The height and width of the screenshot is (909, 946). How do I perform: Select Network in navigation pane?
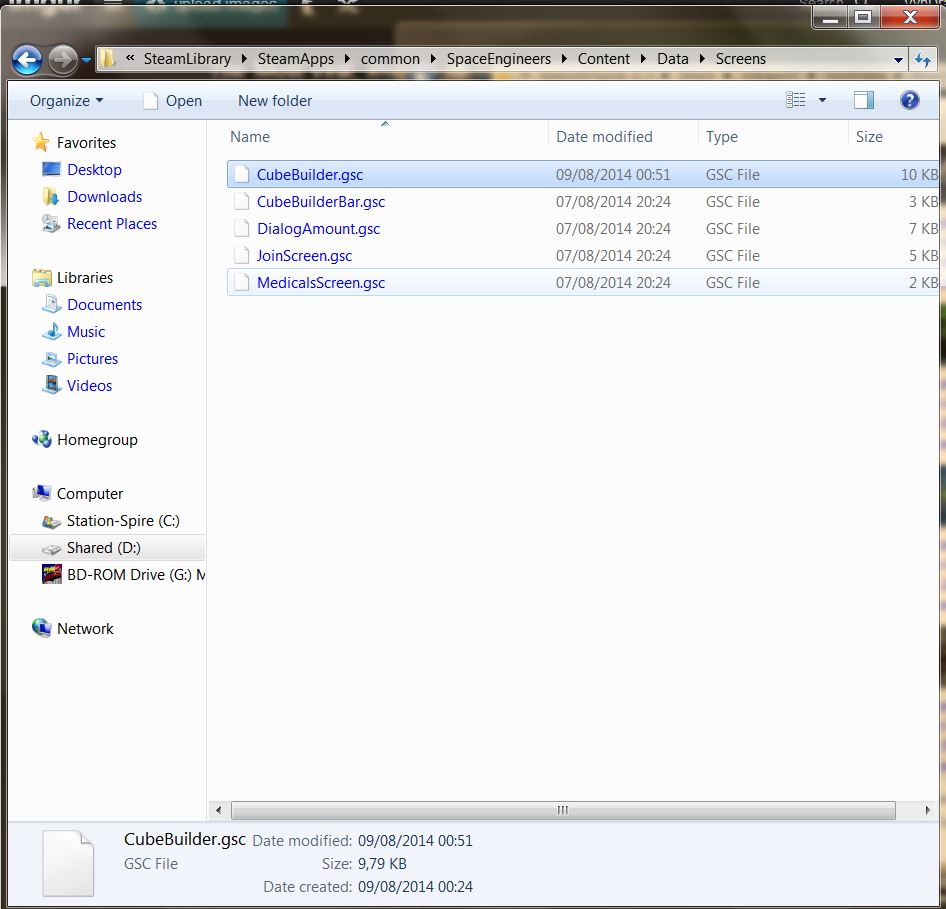pos(72,629)
